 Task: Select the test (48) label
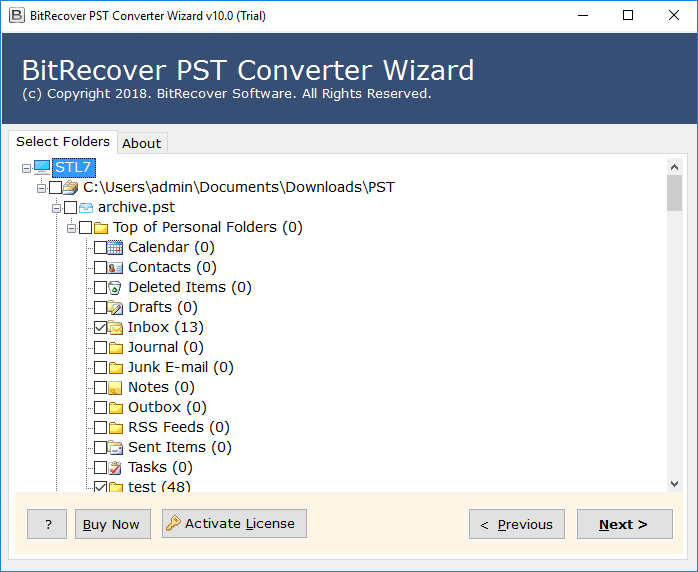[x=159, y=486]
